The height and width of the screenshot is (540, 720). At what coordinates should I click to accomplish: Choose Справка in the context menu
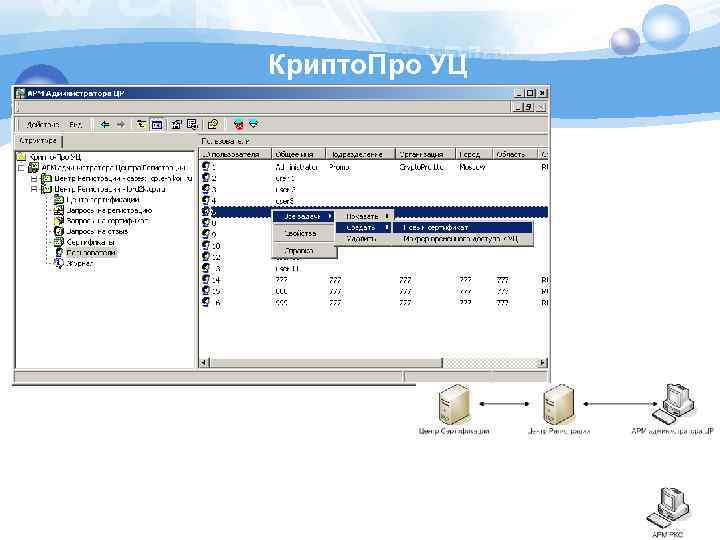[x=303, y=251]
